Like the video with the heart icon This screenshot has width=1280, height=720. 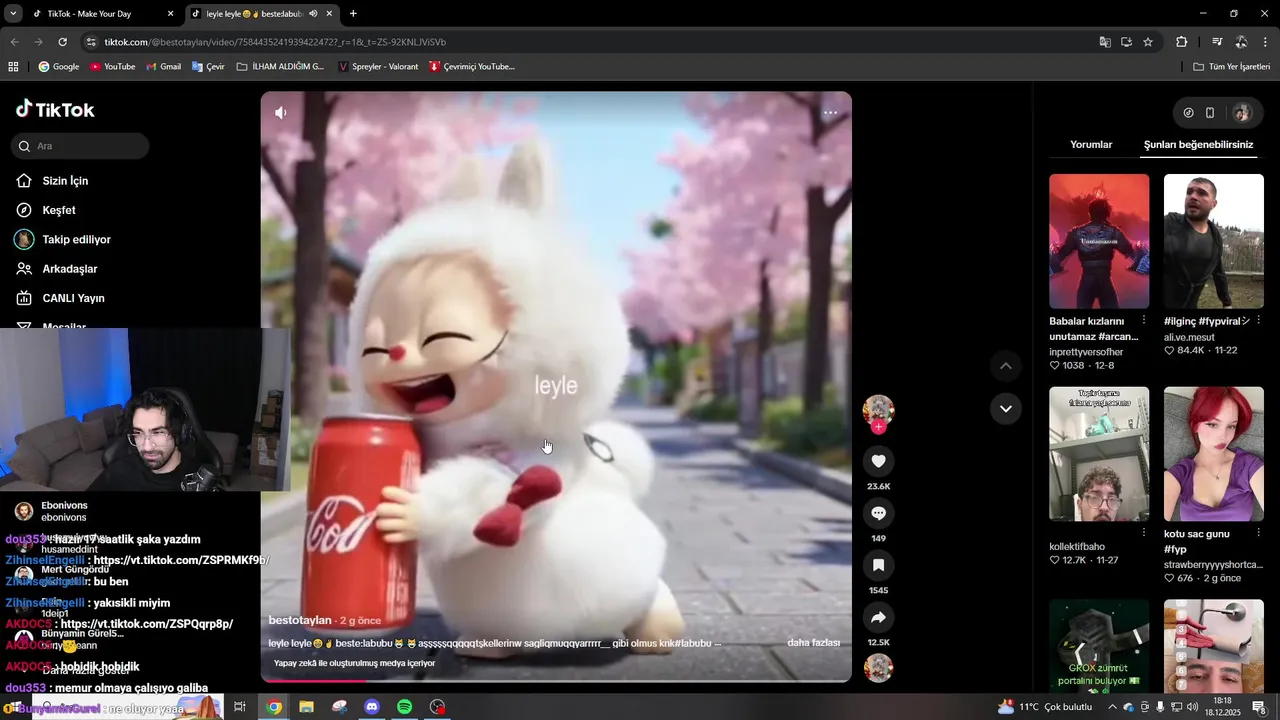click(878, 461)
